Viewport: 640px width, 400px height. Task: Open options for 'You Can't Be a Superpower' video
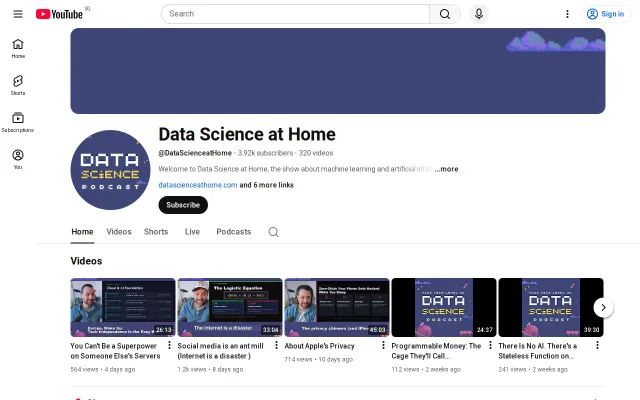coord(169,345)
